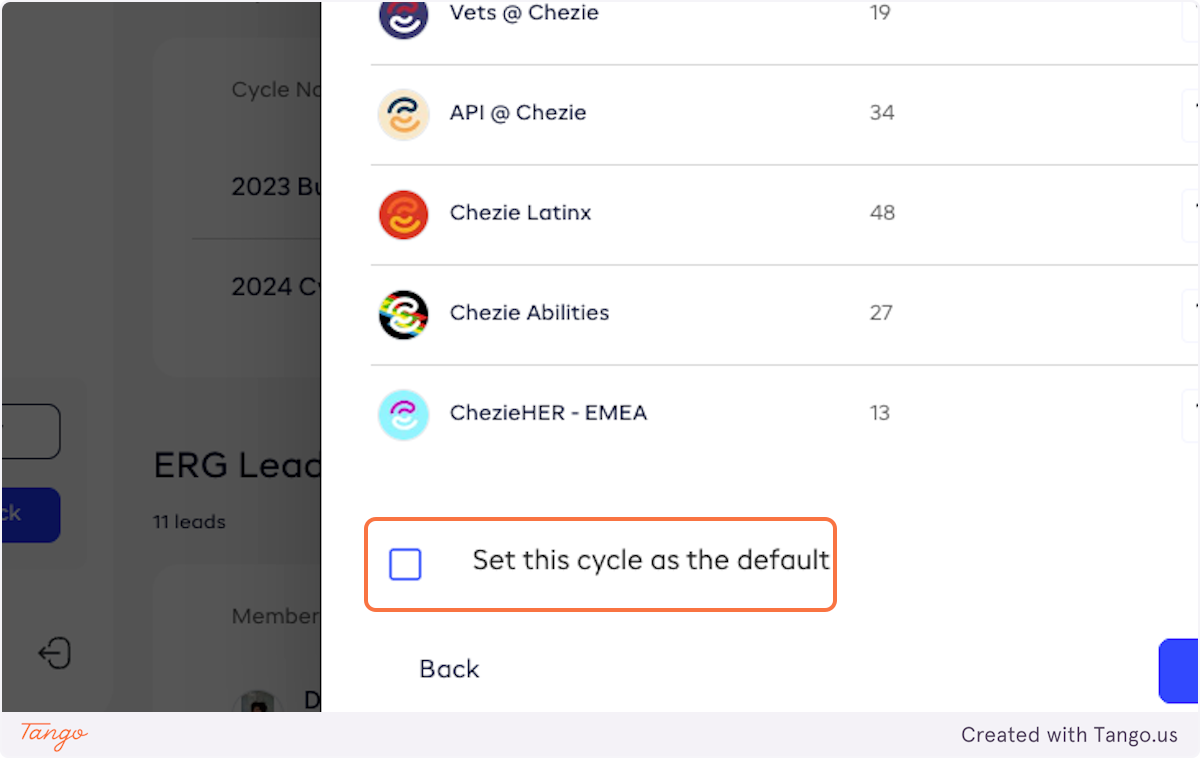Click the Chezie Latinx group name
Image resolution: width=1200 pixels, height=758 pixels.
(x=520, y=213)
